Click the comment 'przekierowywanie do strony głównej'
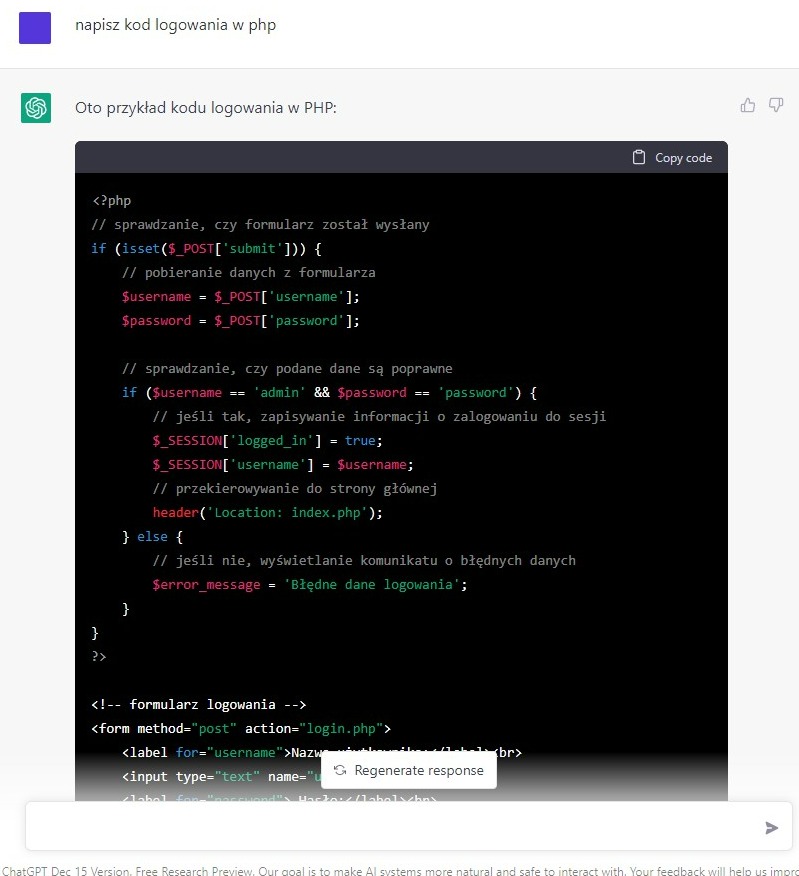 295,489
